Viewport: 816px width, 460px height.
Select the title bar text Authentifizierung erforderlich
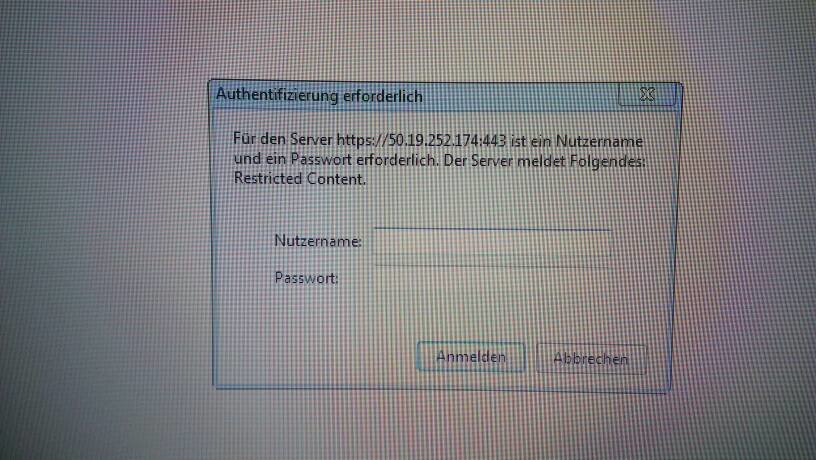pyautogui.click(x=319, y=96)
